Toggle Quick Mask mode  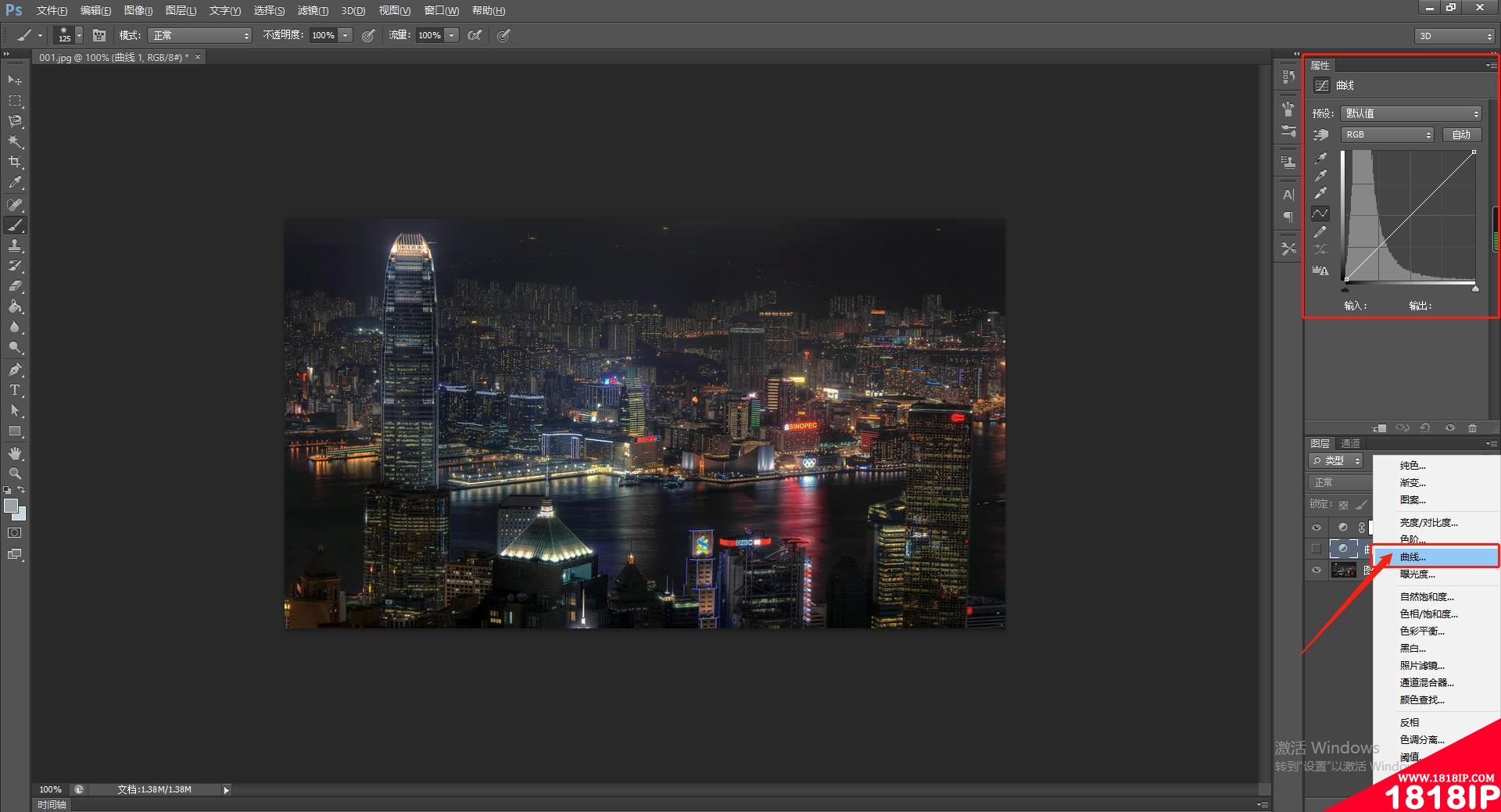point(15,533)
